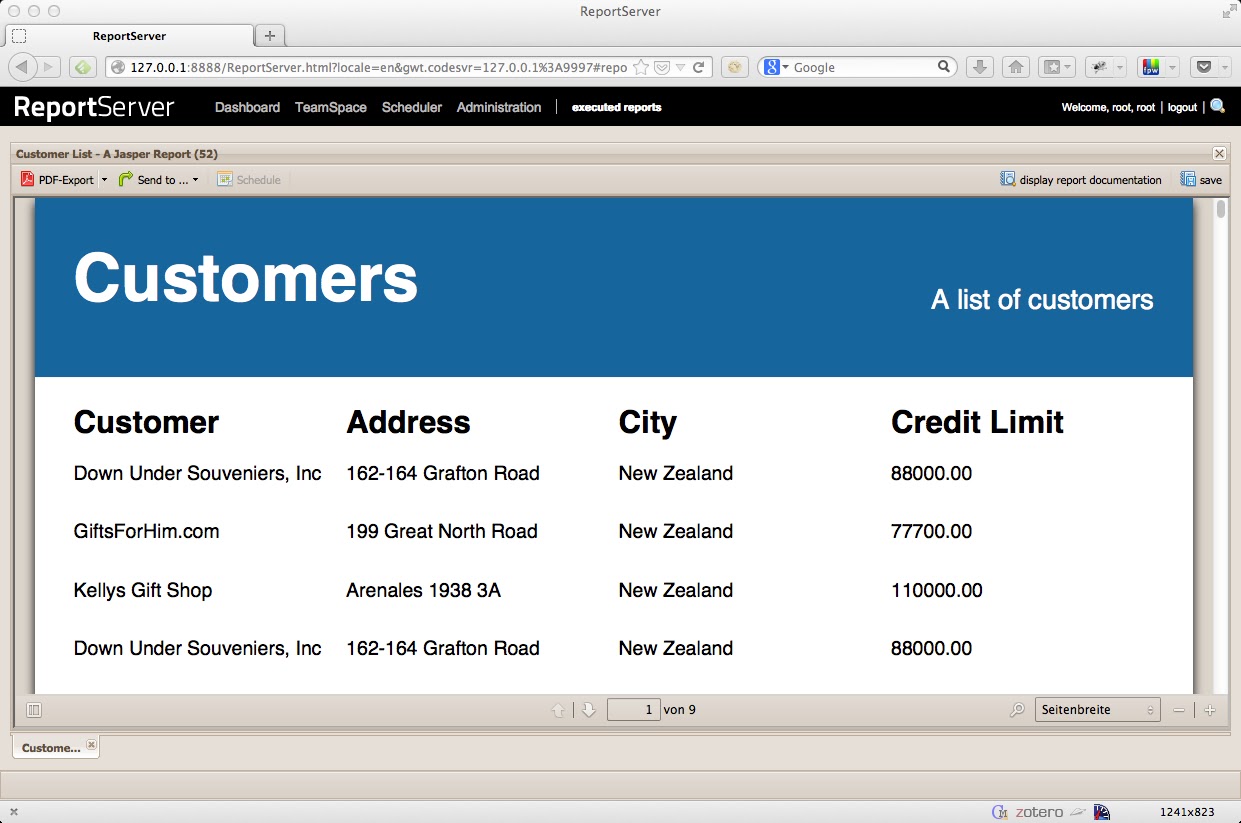The image size is (1241, 823).
Task: Open the Dashboard menu item
Action: 247,107
